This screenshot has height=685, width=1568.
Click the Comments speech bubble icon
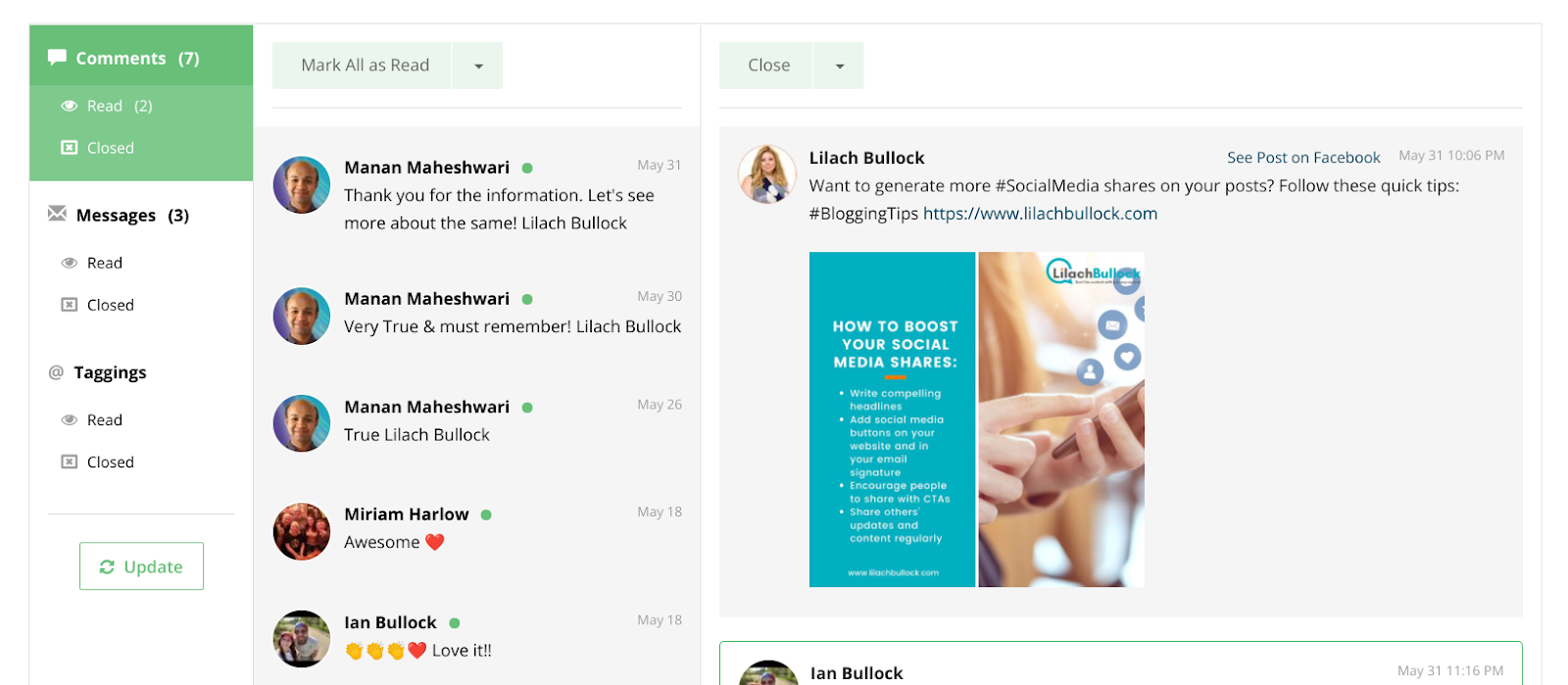(x=57, y=57)
